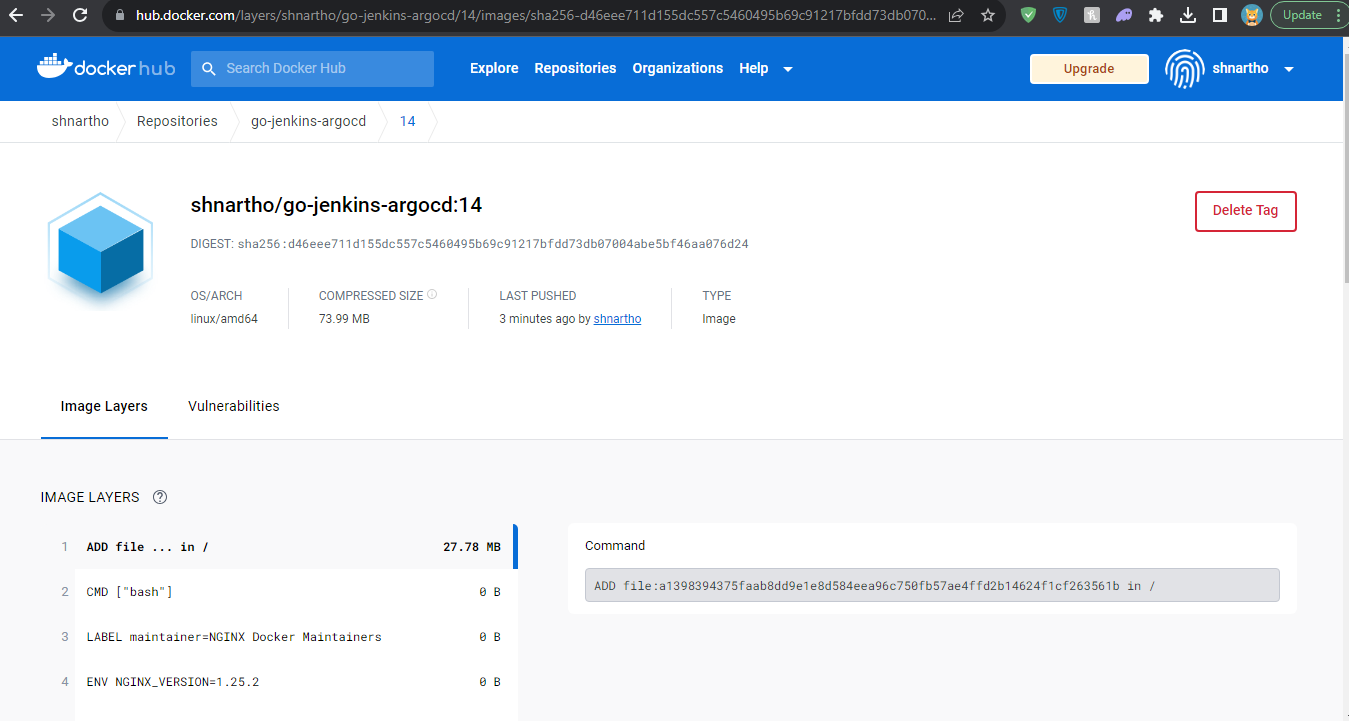Click the ADD file command text box

coord(932,585)
